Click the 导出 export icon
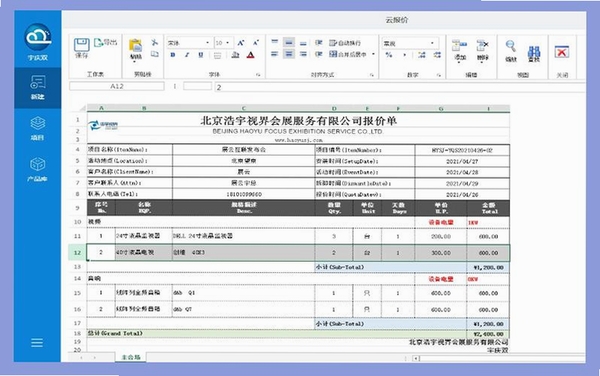This screenshot has width=600, height=376. [106, 42]
